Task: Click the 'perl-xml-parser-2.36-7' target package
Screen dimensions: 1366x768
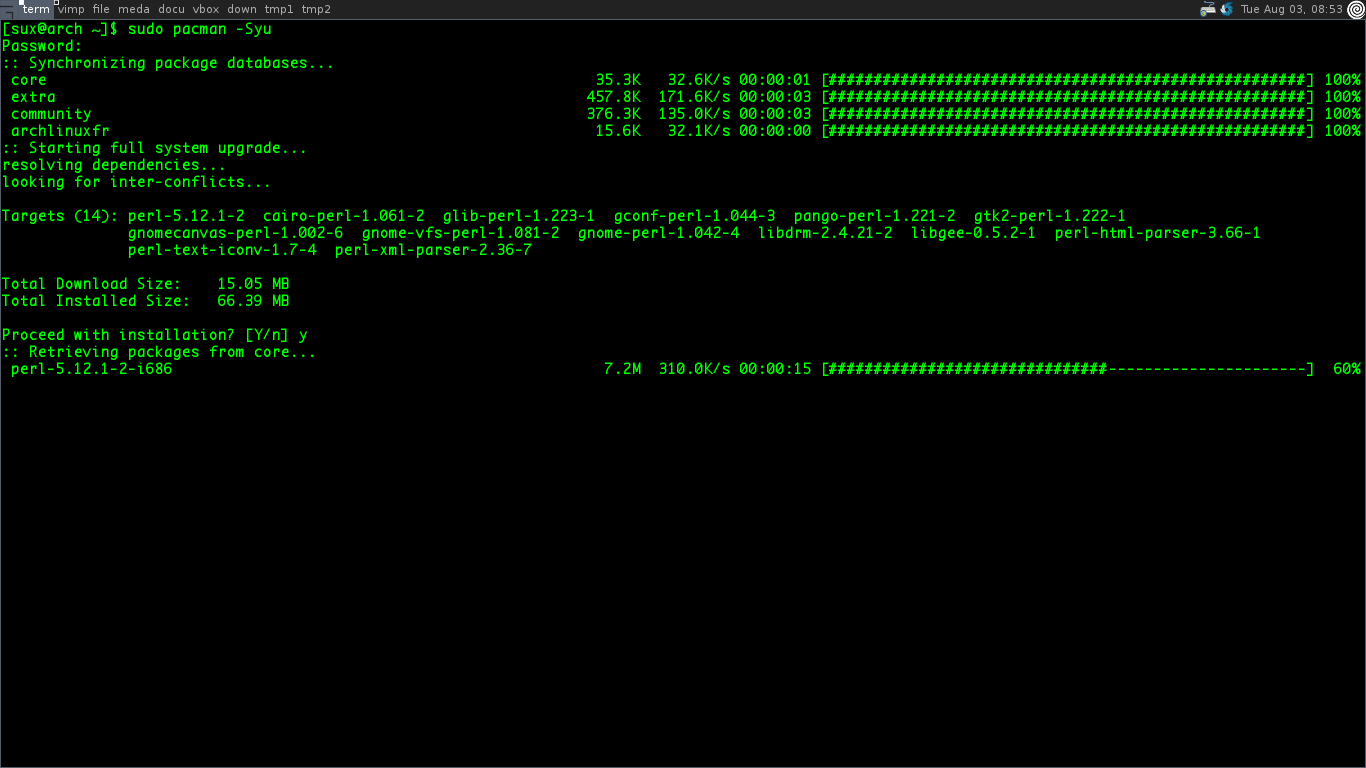Action: (434, 250)
